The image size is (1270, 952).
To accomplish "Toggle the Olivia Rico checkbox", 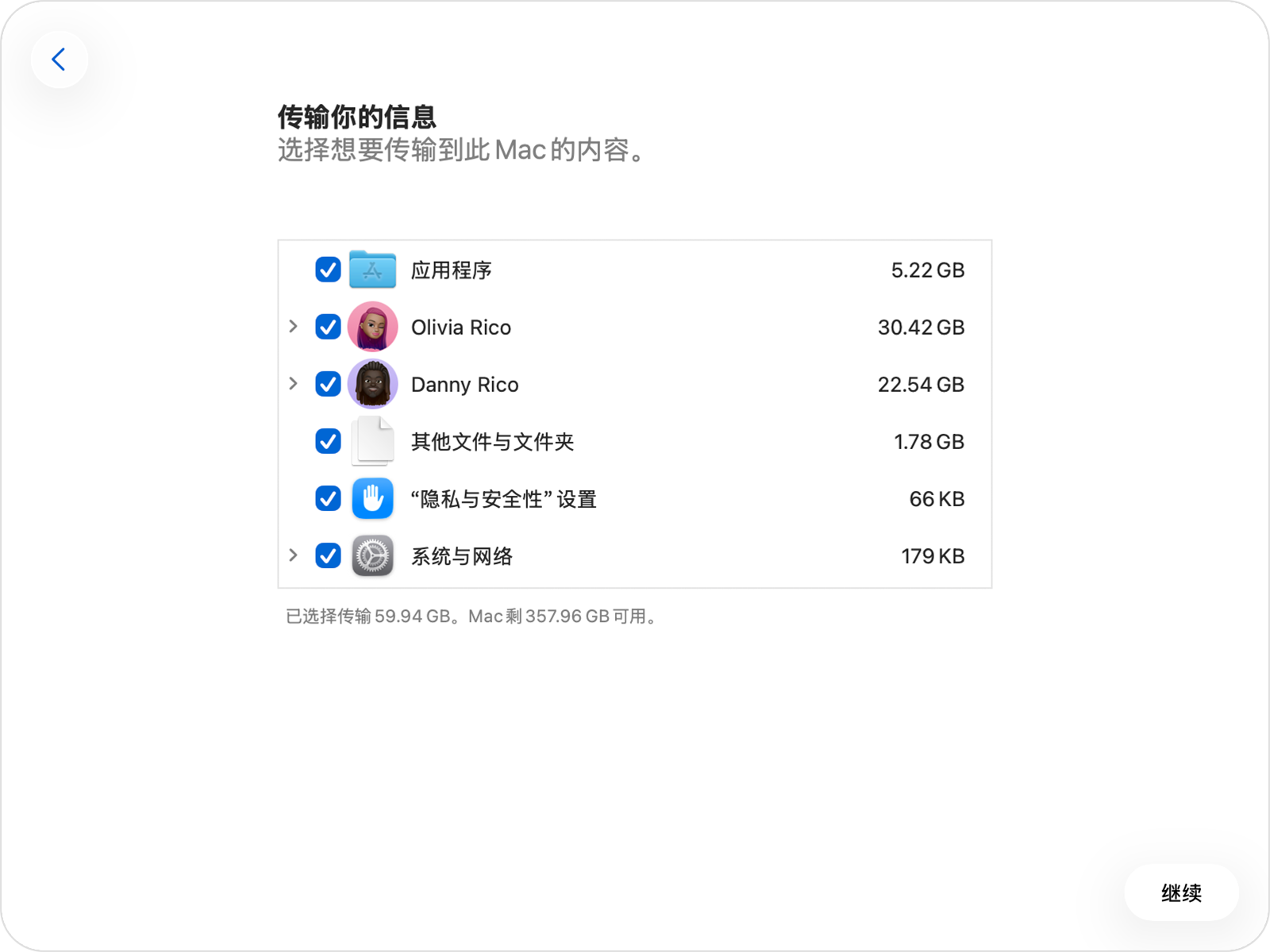I will 328,327.
